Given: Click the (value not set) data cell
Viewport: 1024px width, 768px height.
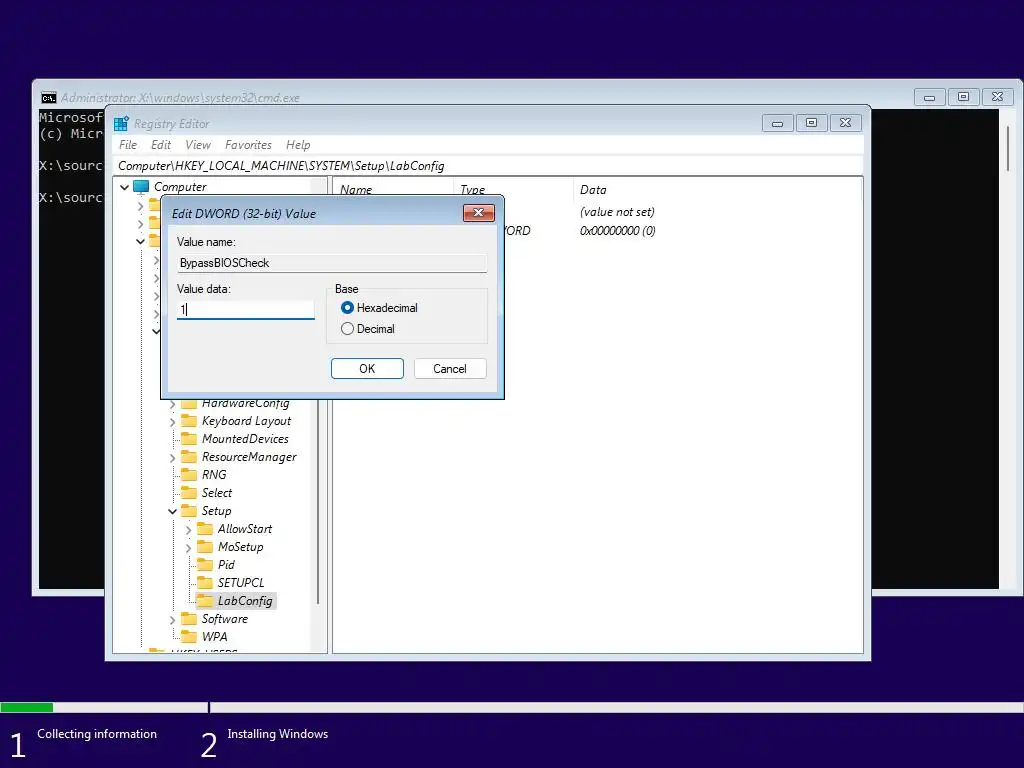Looking at the screenshot, I should click(617, 212).
